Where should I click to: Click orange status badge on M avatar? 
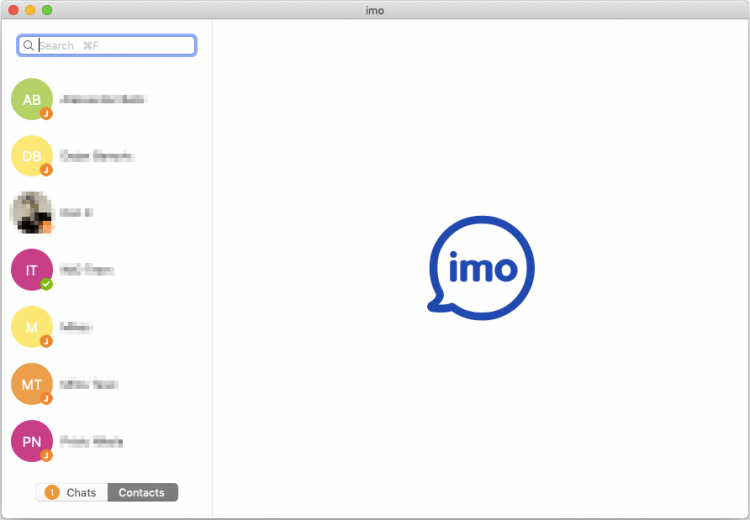click(46, 341)
